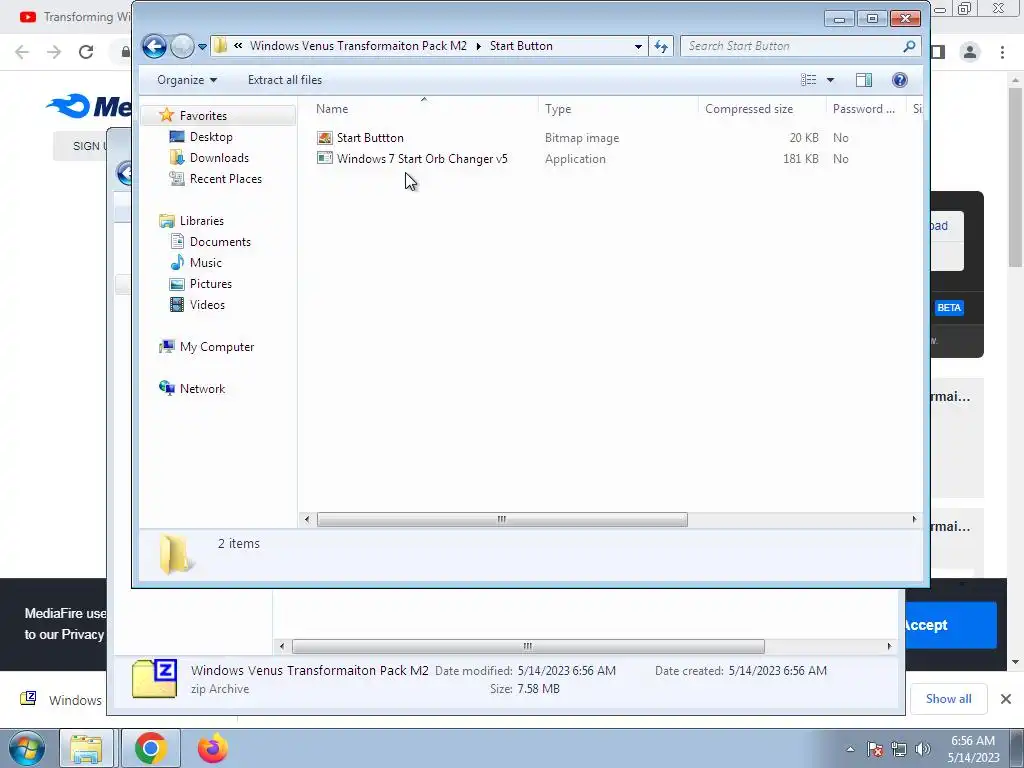Screen dimensions: 1024x768
Task: Select Libraries in navigation pane
Action: coord(201,221)
